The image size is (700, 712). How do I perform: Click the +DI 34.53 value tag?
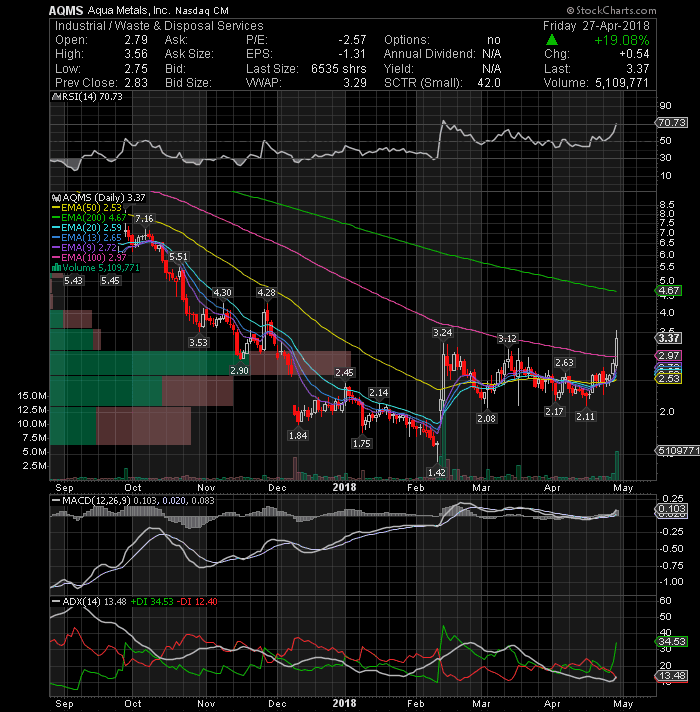click(671, 642)
